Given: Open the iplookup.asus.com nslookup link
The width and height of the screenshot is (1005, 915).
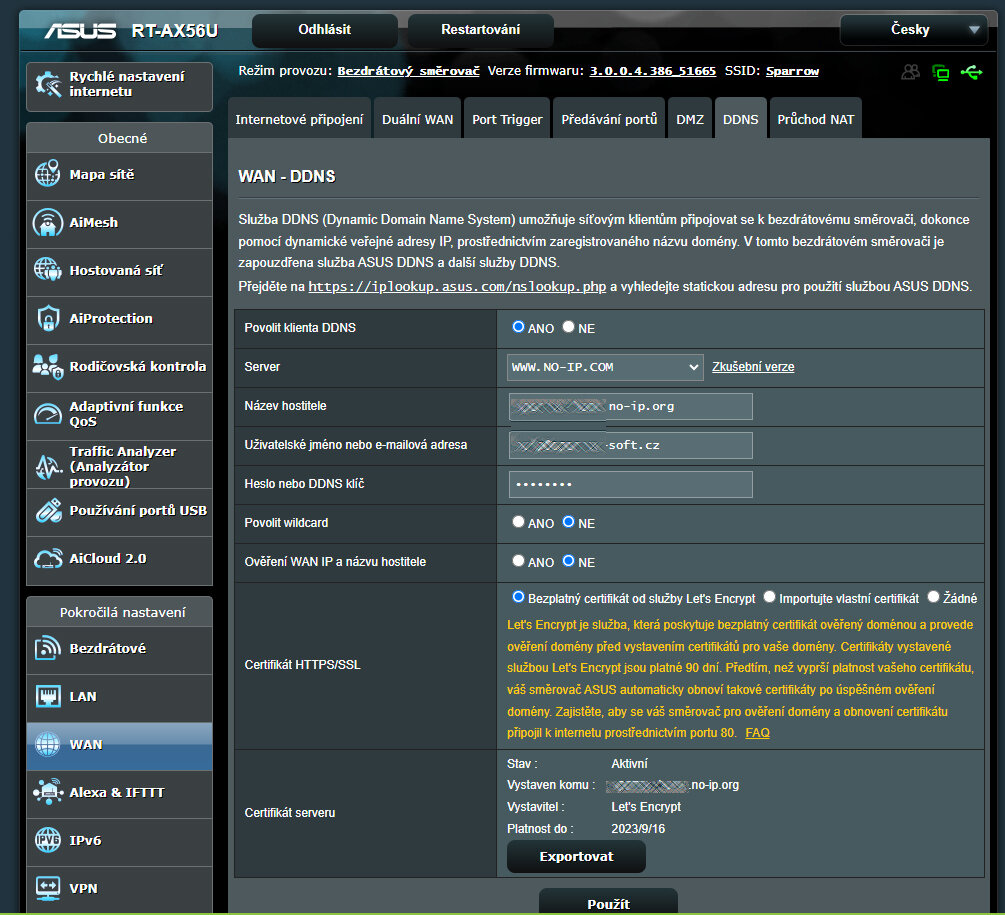Looking at the screenshot, I should [457, 286].
